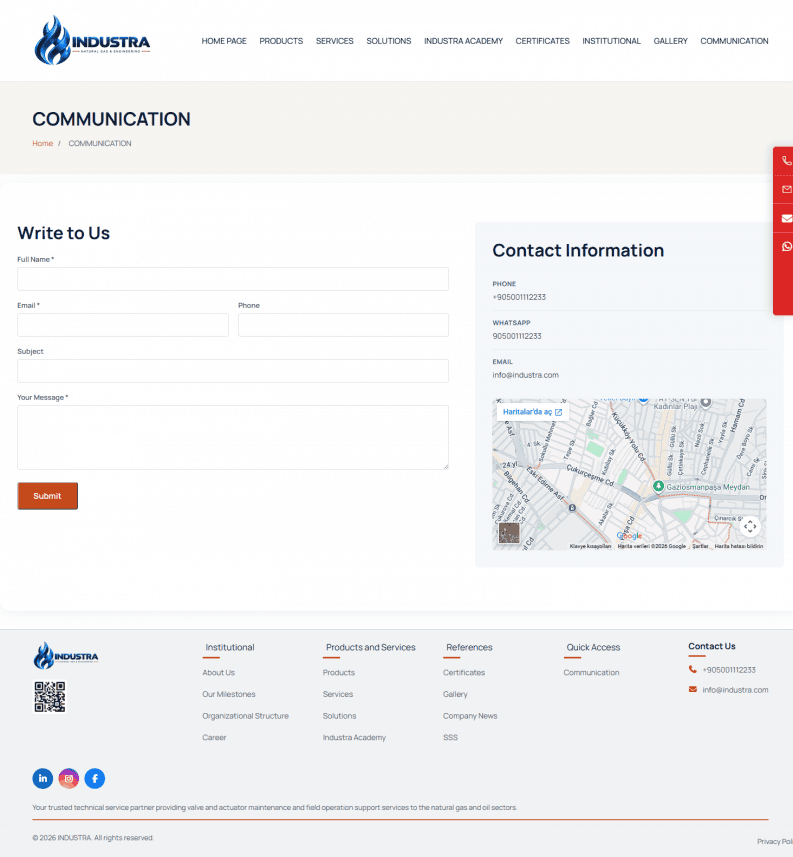Screen dimensions: 793x857
Task: Open HOME PAGE menu item
Action: click(x=224, y=41)
